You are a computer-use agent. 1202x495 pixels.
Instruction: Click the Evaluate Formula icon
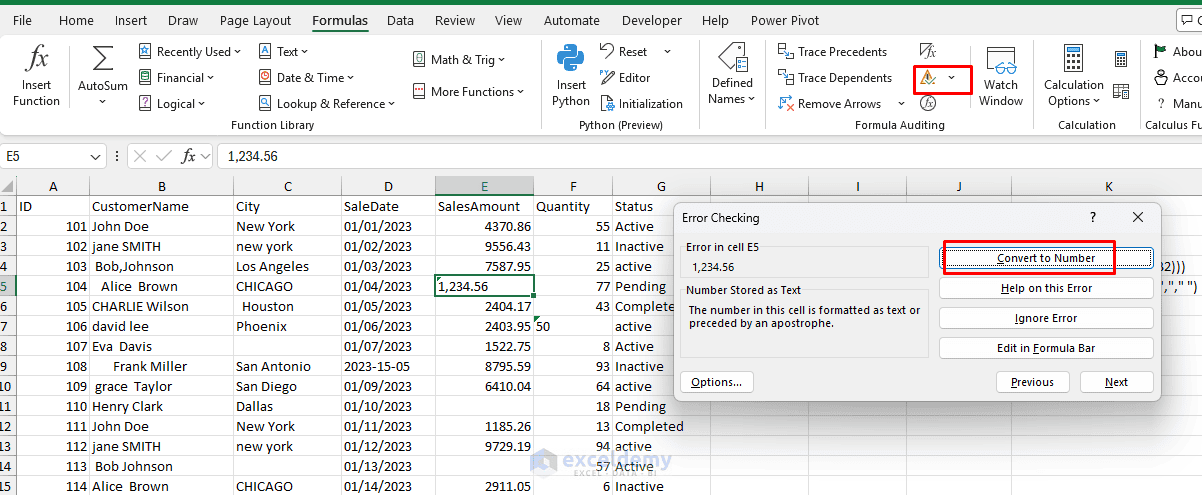point(928,104)
